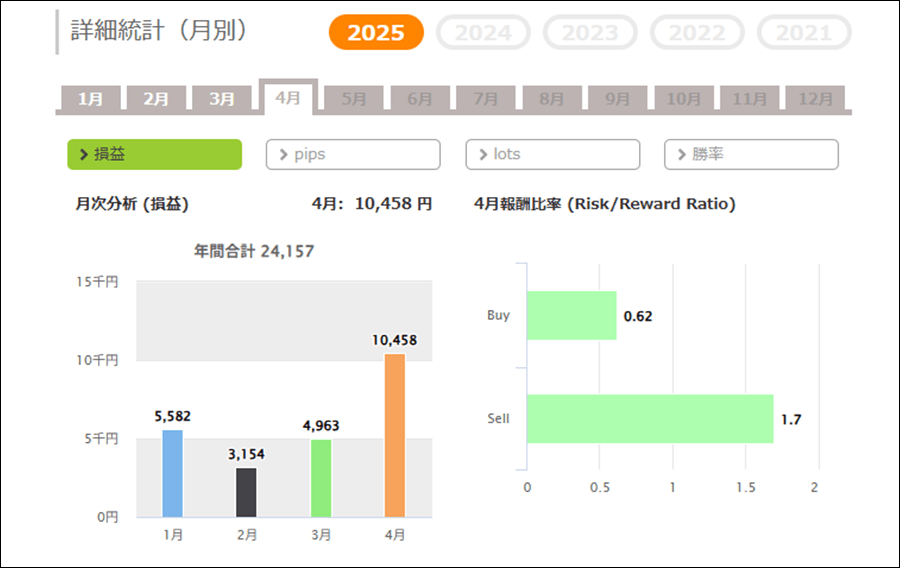900x568 pixels.
Task: Open the 1月 month tab
Action: [90, 99]
